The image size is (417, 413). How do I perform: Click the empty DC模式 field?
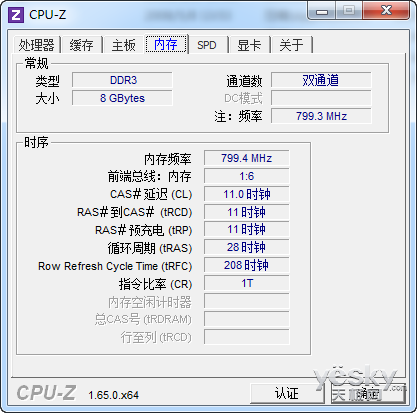coord(321,98)
